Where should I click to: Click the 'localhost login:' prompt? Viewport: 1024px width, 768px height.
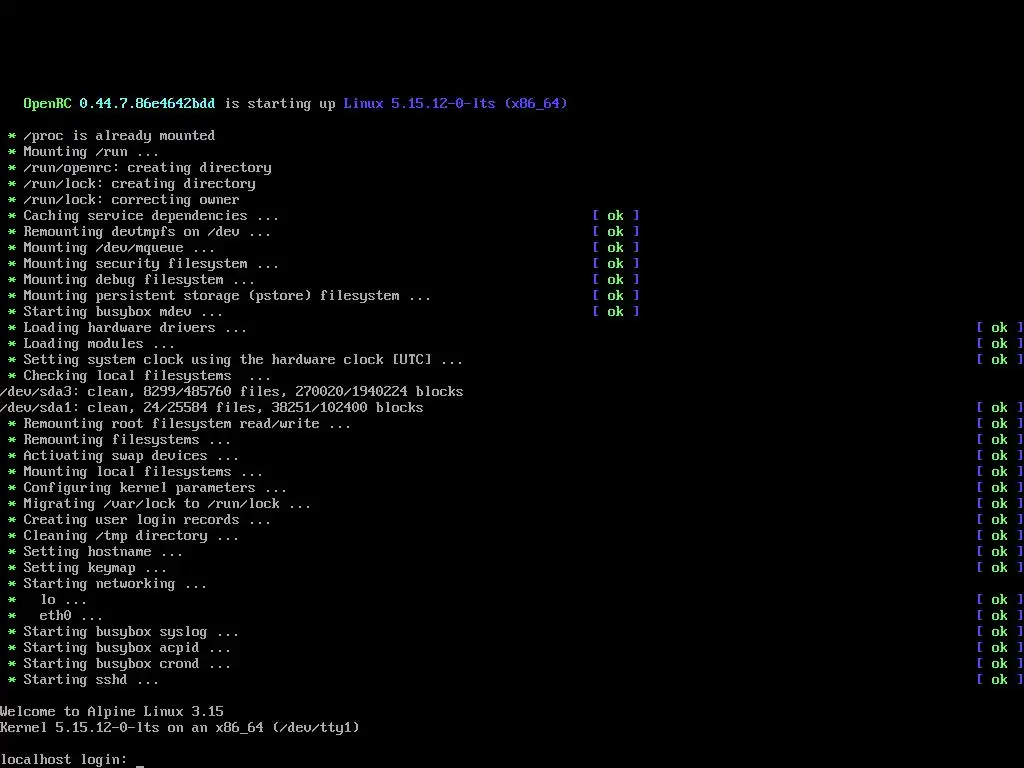64,760
